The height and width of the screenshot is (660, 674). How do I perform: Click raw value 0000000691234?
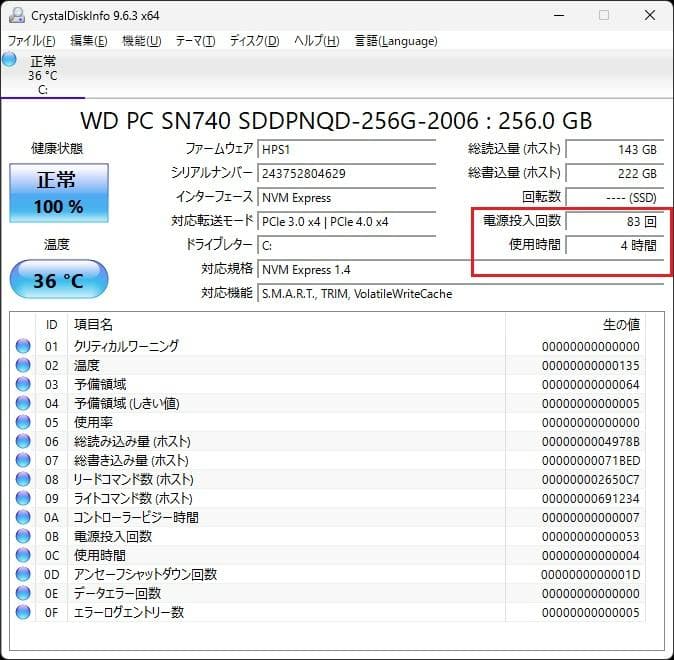click(591, 498)
